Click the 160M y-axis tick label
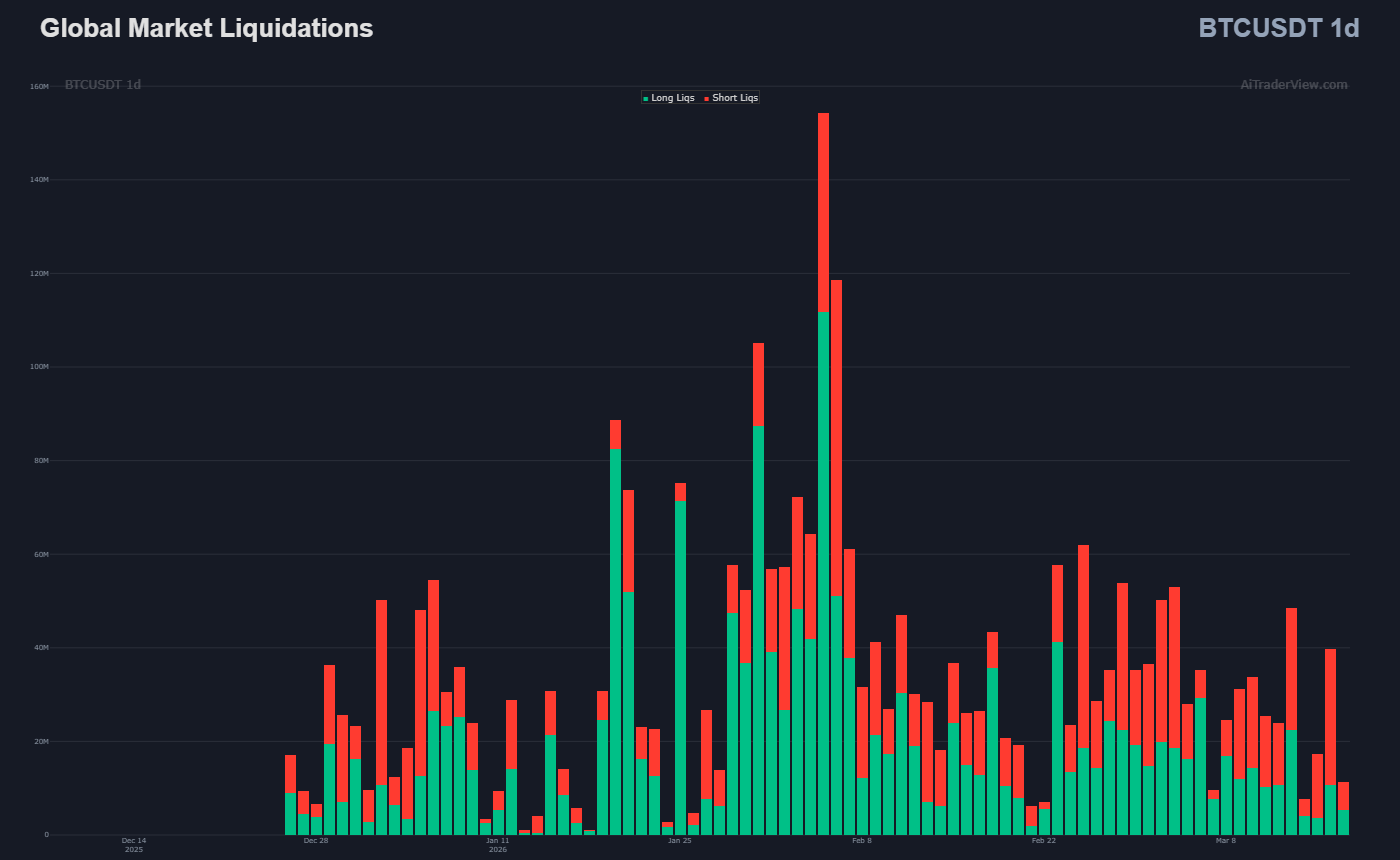 coord(39,87)
